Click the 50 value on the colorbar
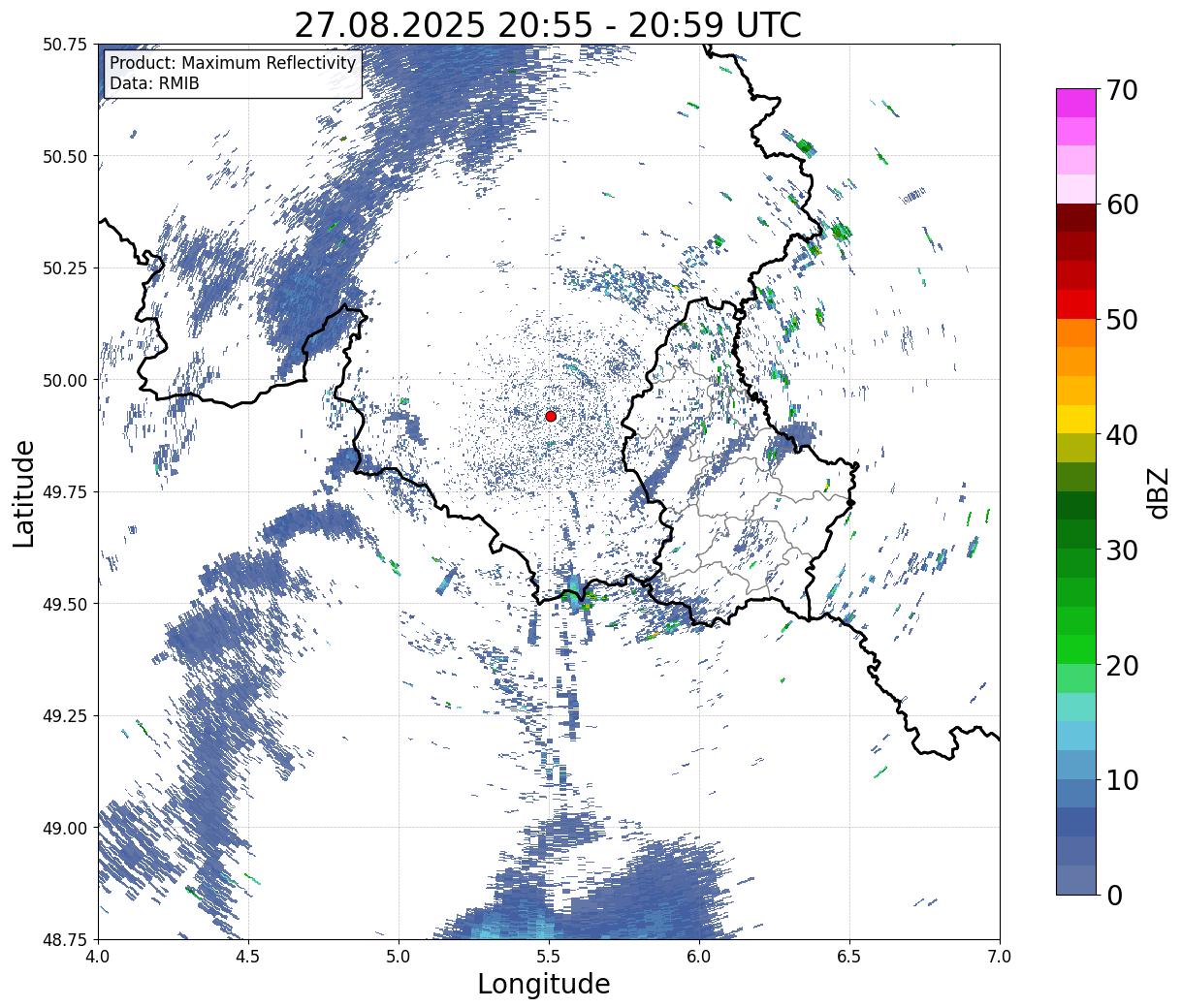Screen dimensions: 1182x1008 (1122, 319)
